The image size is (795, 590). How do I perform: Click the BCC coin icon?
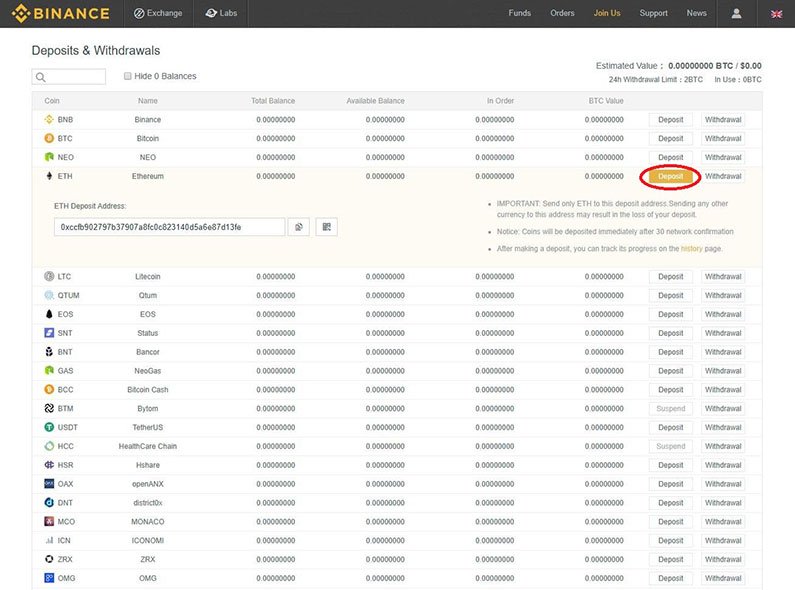(x=49, y=389)
